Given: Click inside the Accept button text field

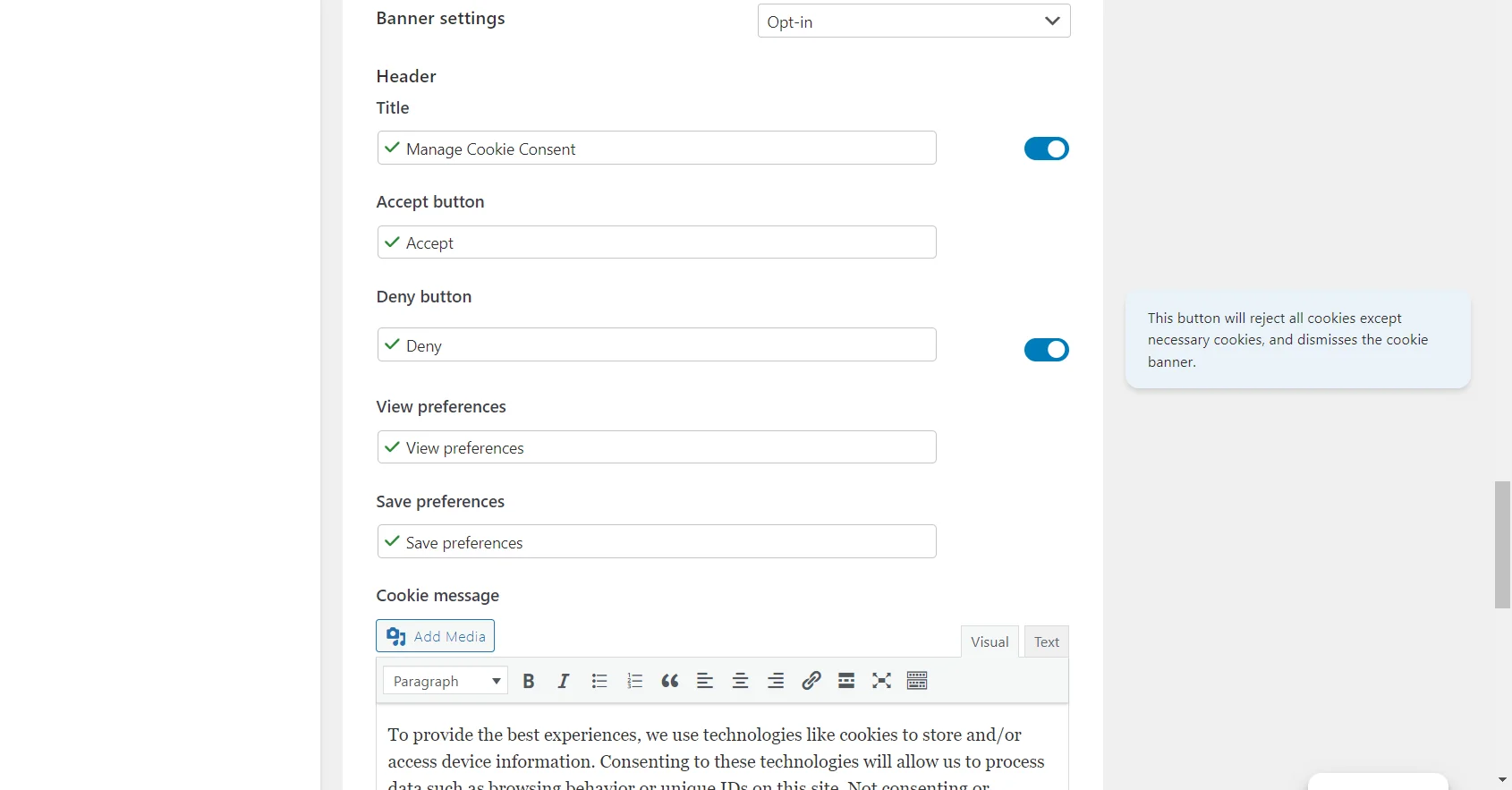Looking at the screenshot, I should coord(656,242).
